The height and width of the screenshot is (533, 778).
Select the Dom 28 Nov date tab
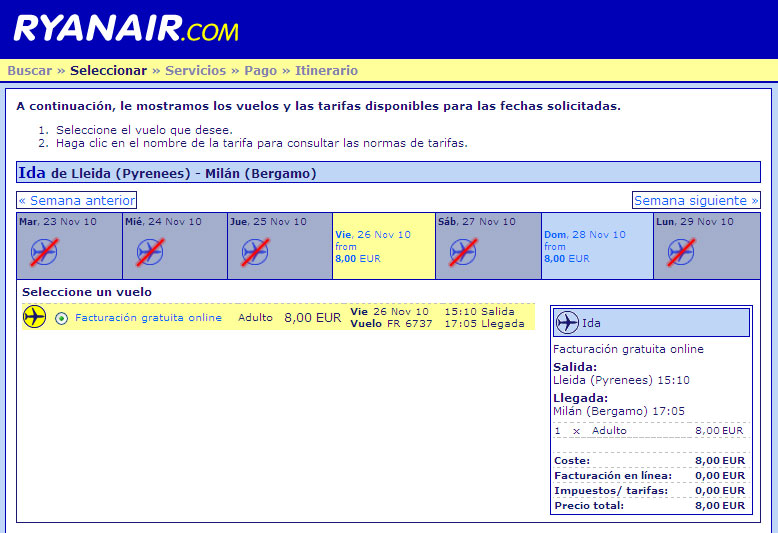tap(596, 245)
